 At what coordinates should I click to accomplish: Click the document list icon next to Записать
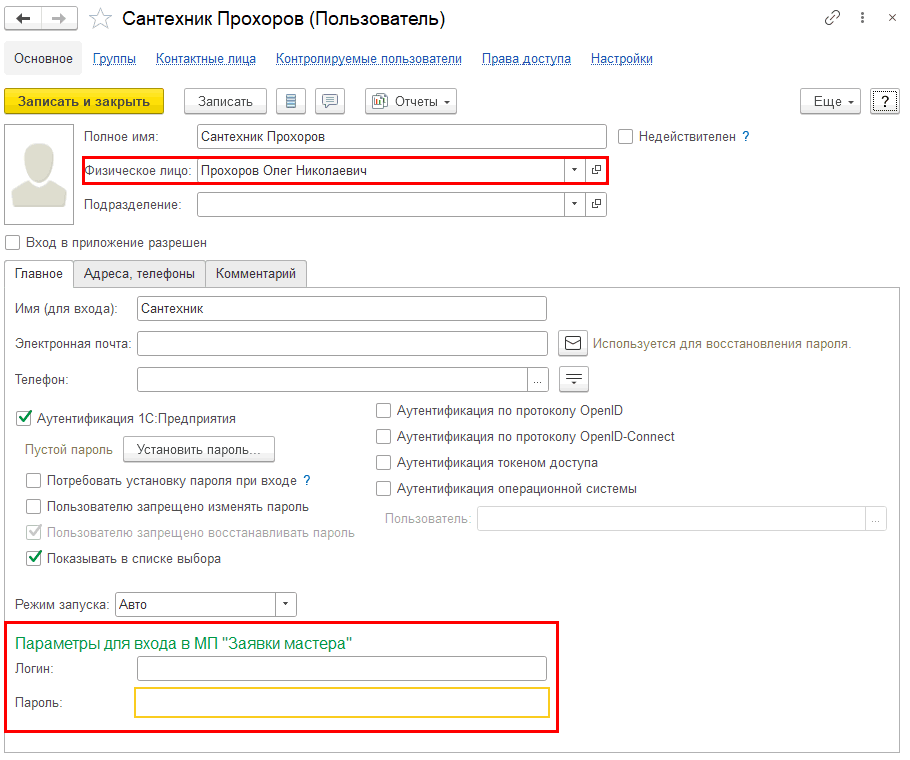pyautogui.click(x=291, y=101)
